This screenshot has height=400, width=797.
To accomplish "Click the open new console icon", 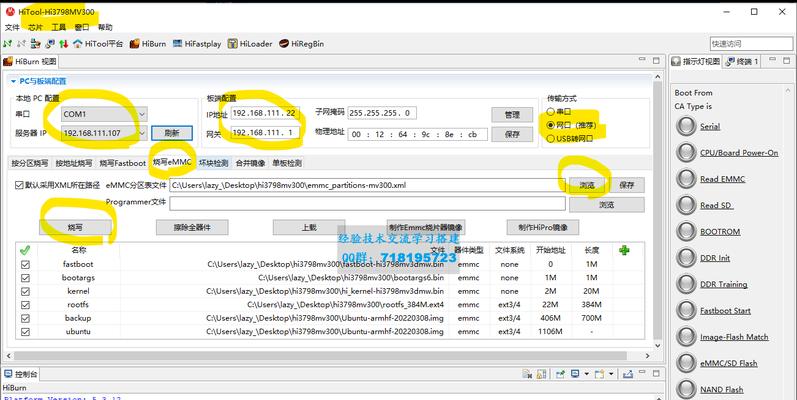I will coord(599,374).
